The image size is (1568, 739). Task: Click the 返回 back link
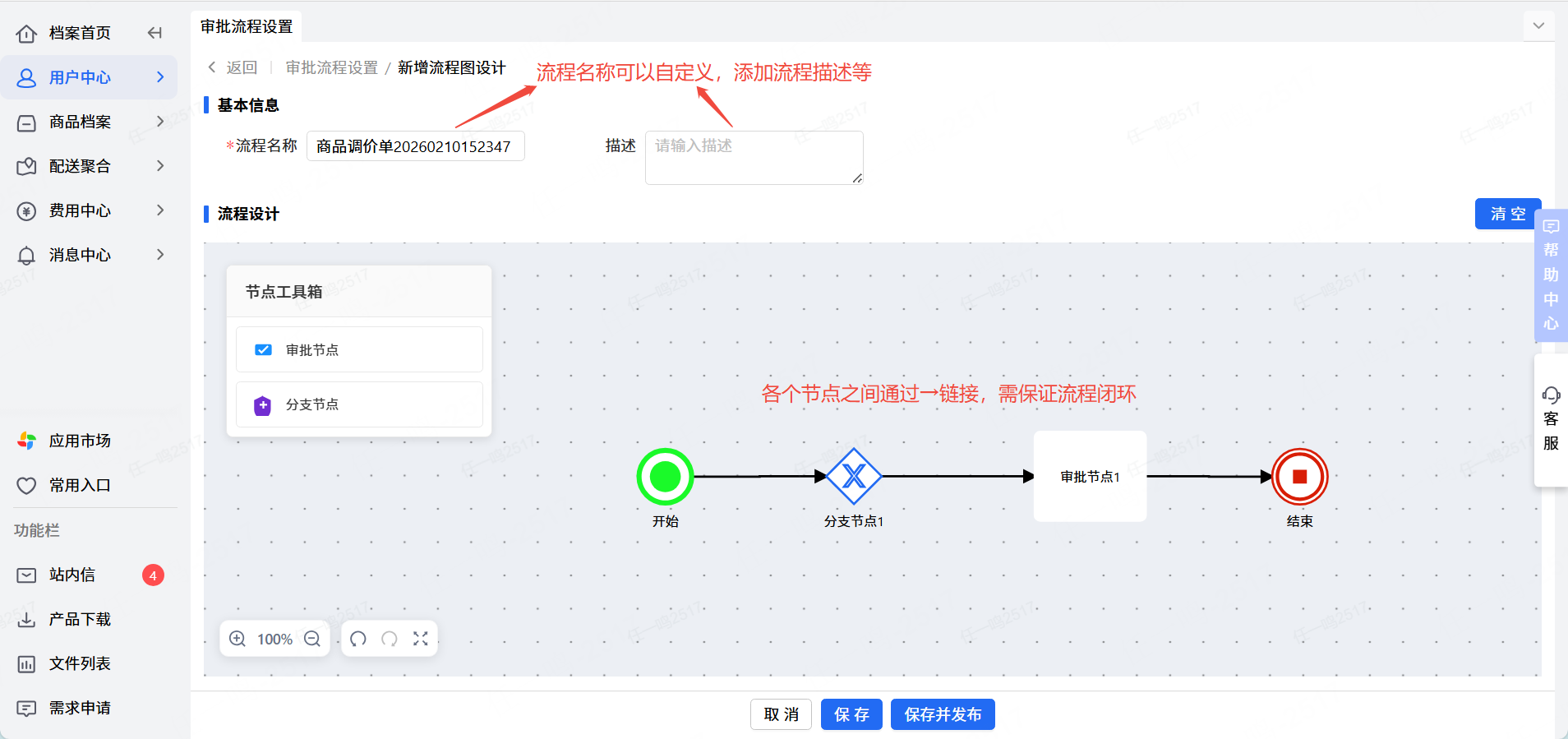click(x=233, y=67)
